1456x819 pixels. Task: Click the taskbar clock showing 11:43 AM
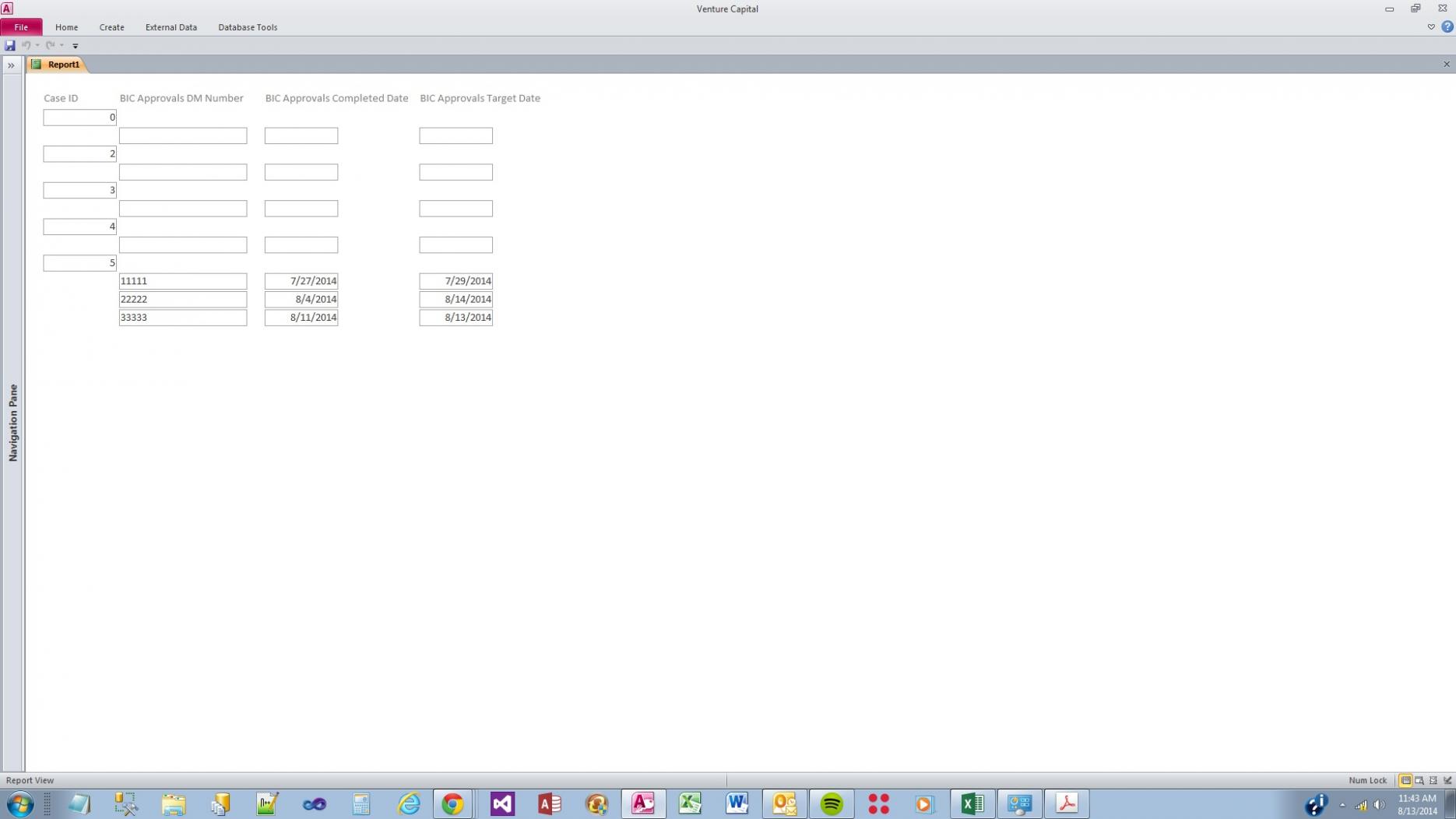pyautogui.click(x=1417, y=804)
